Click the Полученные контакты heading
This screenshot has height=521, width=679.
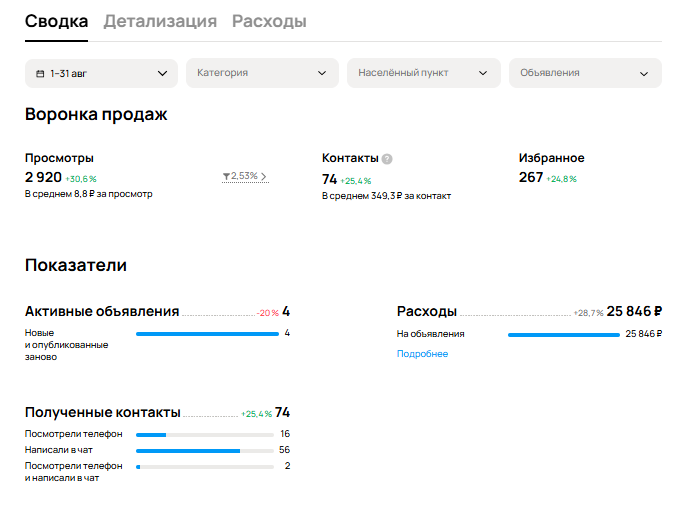[102, 412]
